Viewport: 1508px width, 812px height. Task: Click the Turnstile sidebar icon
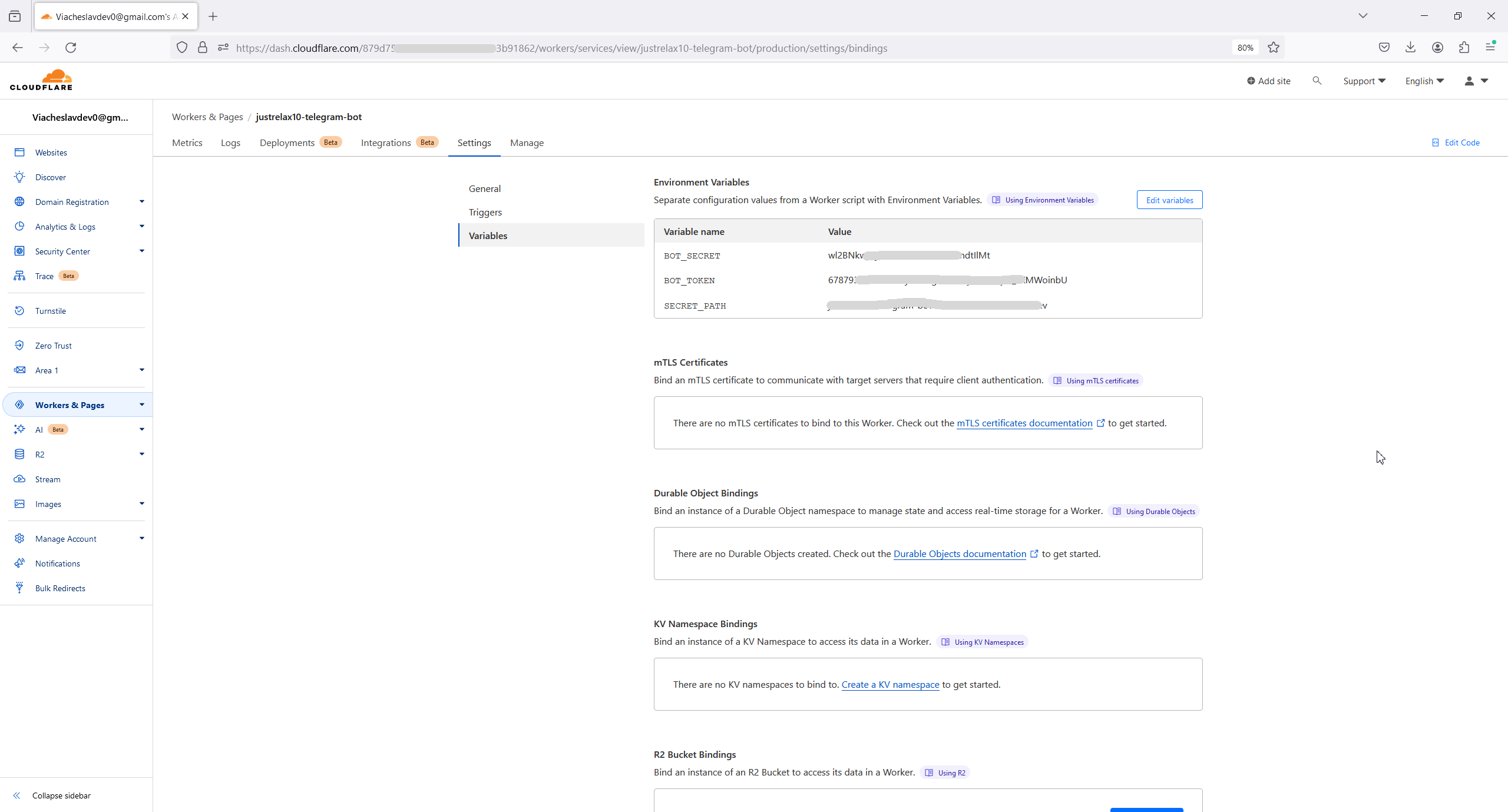(19, 311)
